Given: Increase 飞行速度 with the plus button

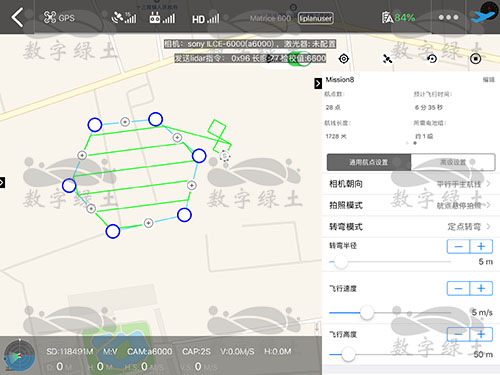Looking at the screenshot, I should click(x=481, y=288).
